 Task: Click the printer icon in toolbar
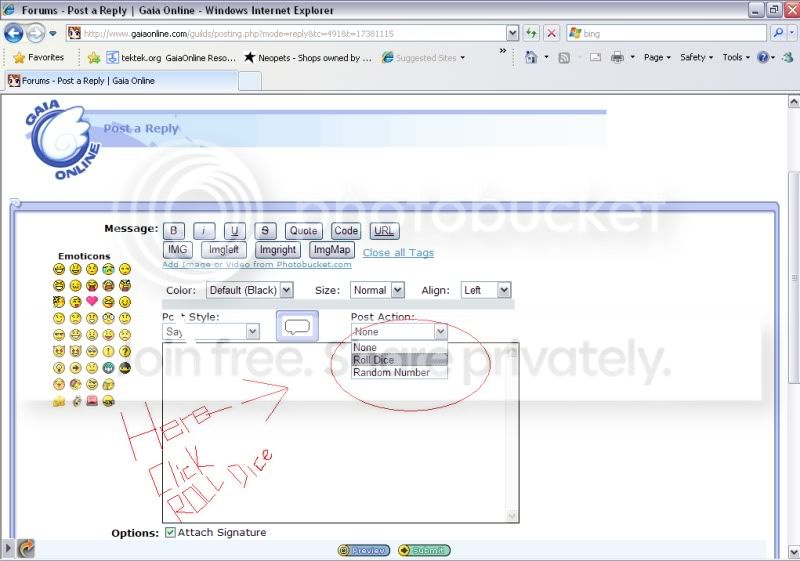[x=617, y=57]
